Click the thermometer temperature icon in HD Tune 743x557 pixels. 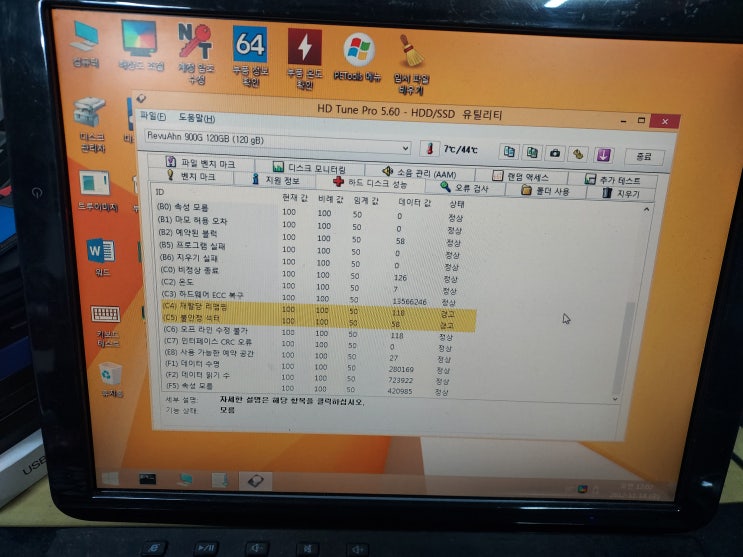430,149
